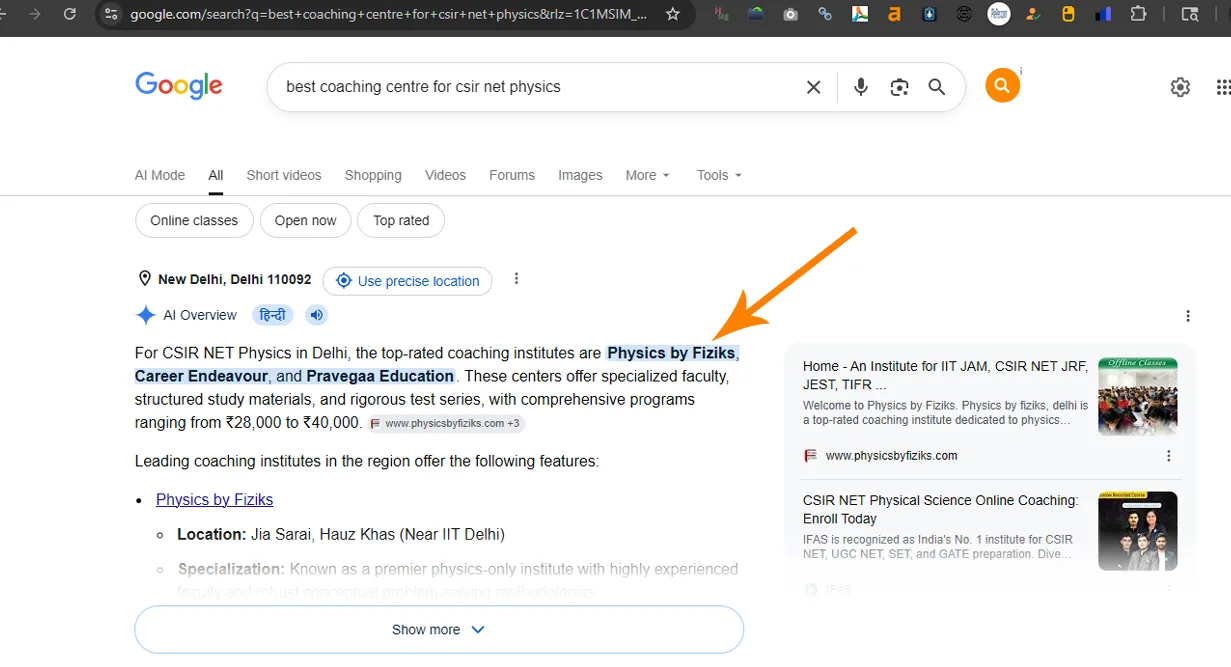Bookmark this page with the star icon
Image resolution: width=1231 pixels, height=667 pixels.
[x=673, y=14]
